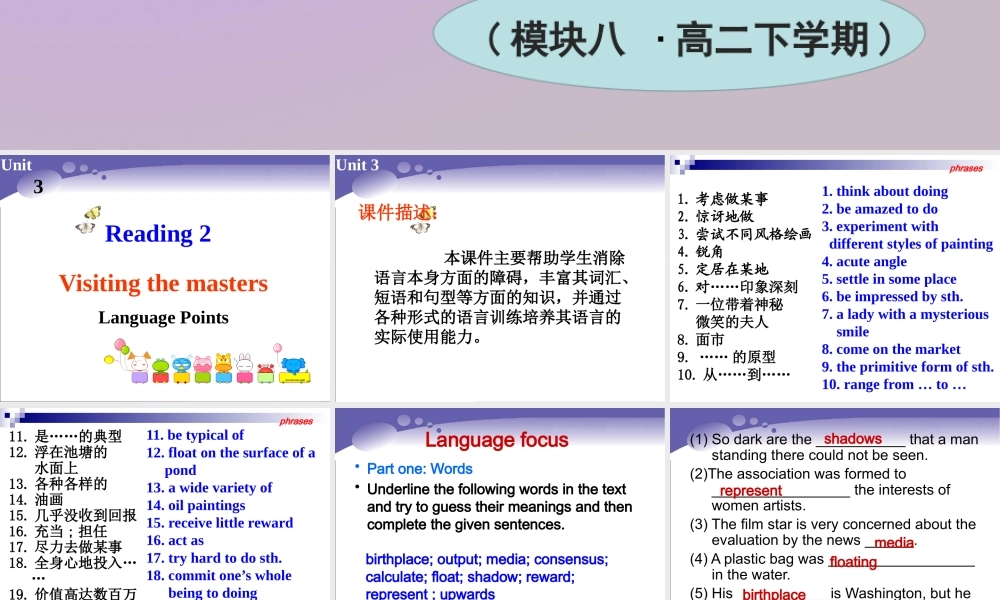Click the Chinese item '4. 锐角'
1000x600 pixels.
[x=700, y=252]
